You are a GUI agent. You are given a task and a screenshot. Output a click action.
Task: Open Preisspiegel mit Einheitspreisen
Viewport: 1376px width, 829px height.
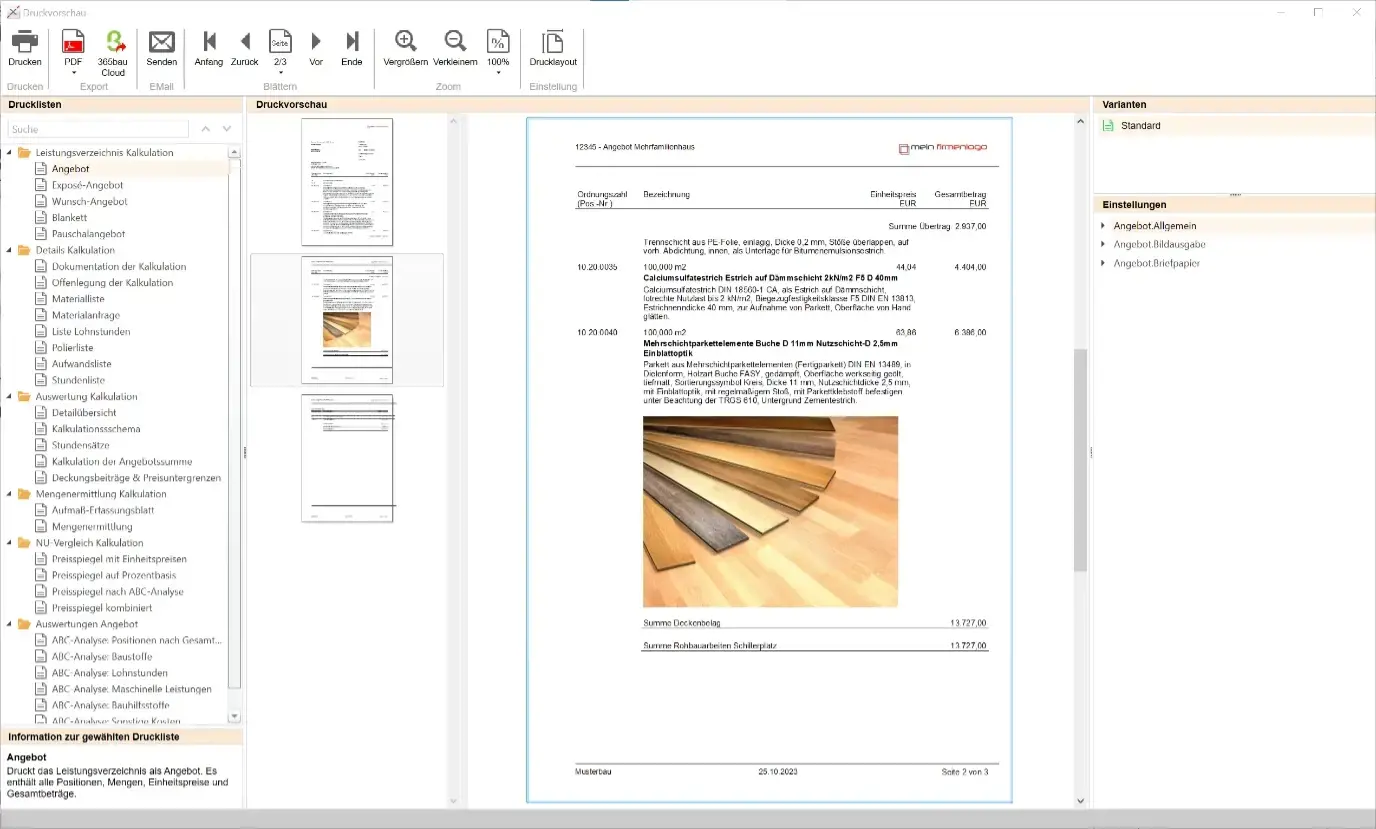119,559
